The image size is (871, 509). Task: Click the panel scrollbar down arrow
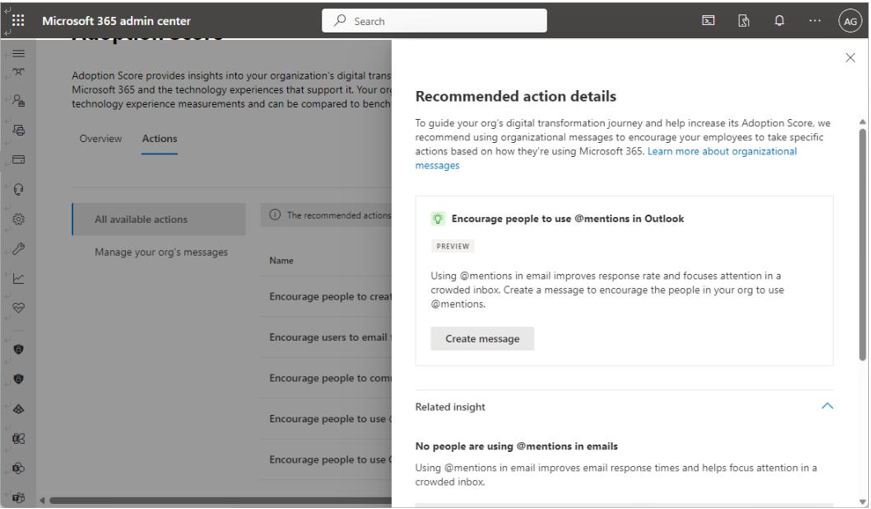tap(862, 502)
